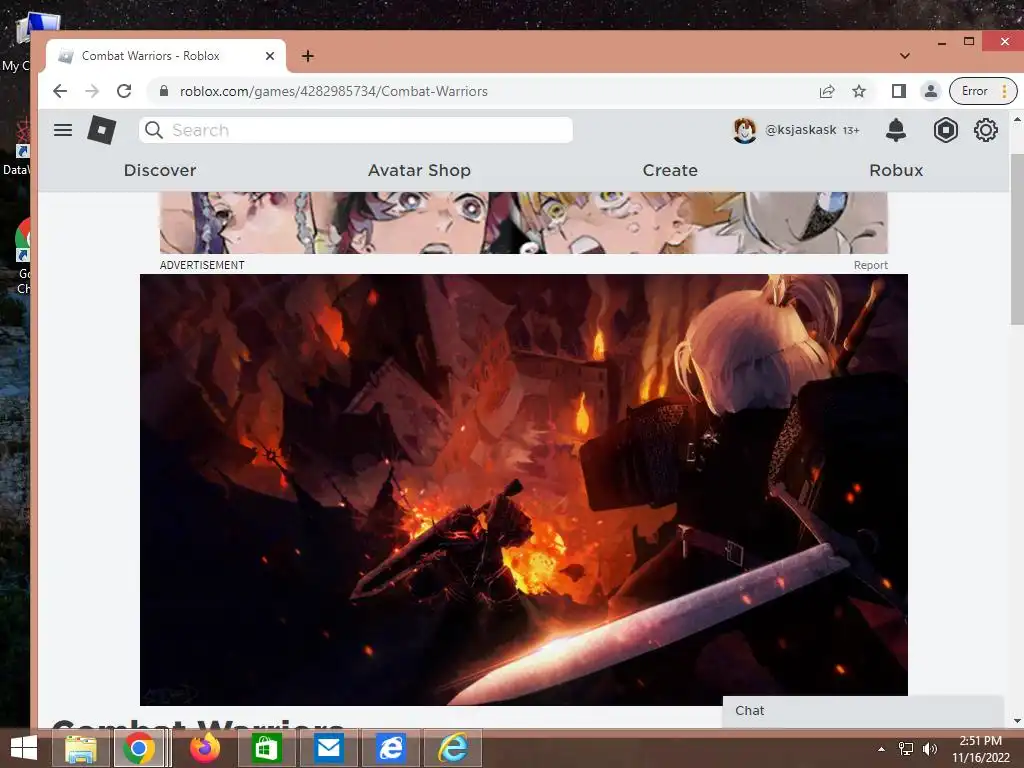Maximize the Chrome window

[969, 41]
